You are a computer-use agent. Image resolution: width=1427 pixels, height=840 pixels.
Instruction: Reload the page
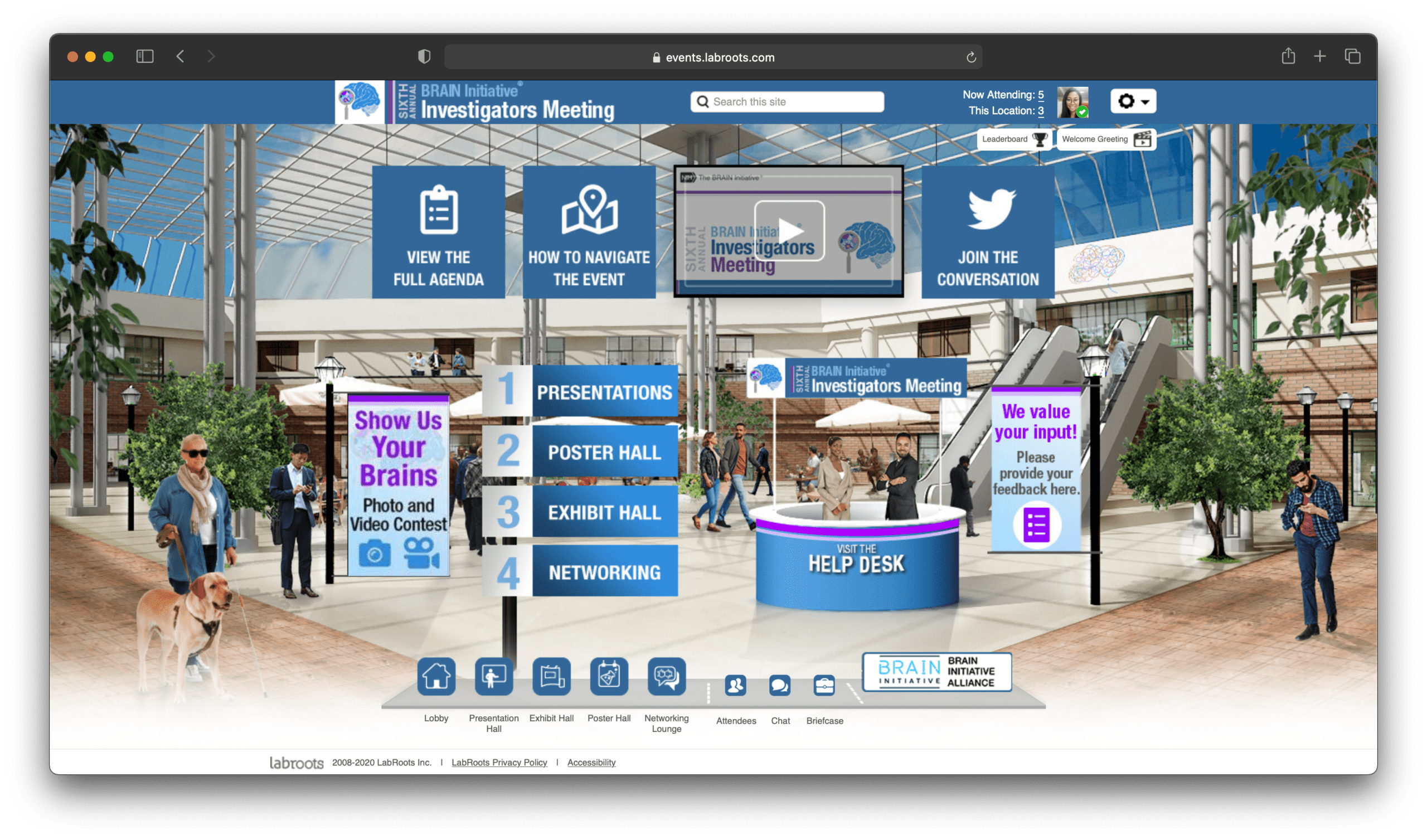971,57
